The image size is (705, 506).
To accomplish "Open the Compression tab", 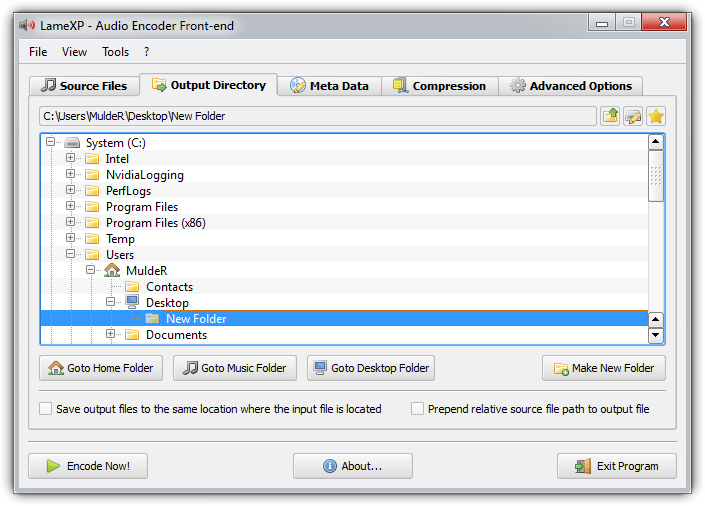I will [x=440, y=86].
